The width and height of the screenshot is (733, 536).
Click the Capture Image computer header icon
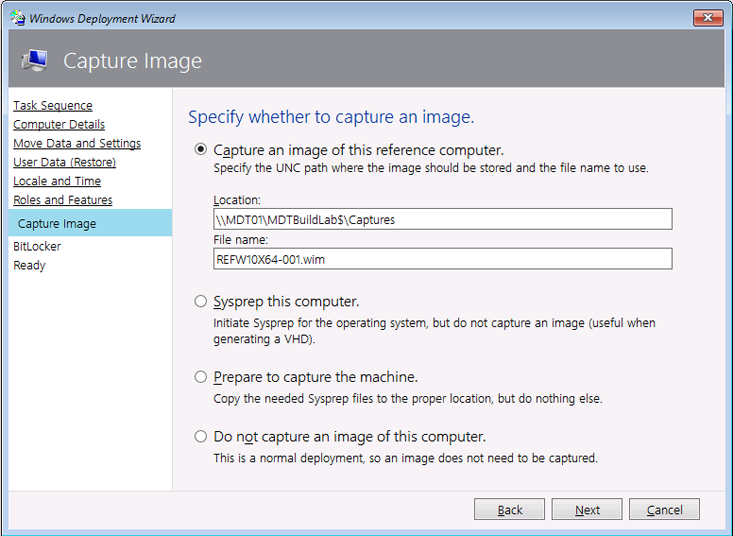coord(34,61)
